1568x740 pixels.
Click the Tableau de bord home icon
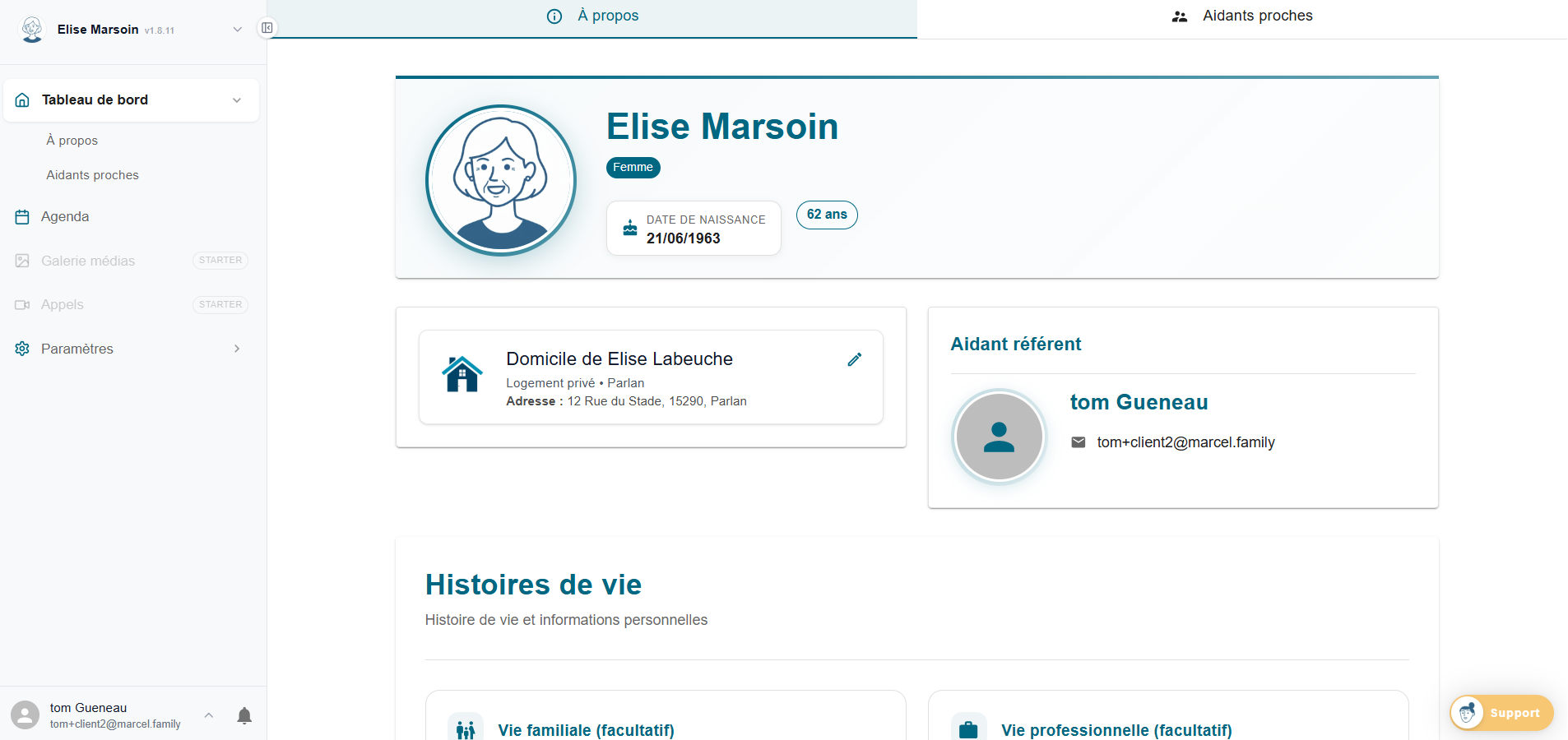21,99
